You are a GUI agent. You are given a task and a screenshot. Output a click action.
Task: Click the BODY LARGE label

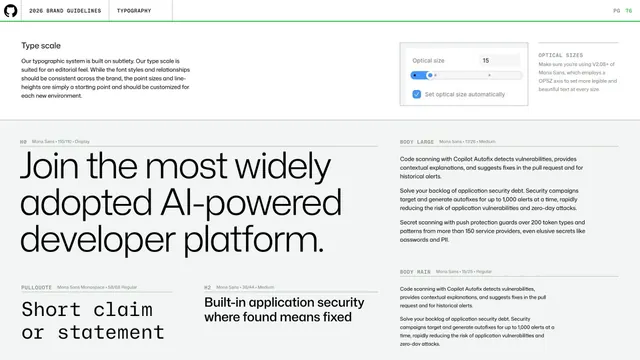(417, 142)
